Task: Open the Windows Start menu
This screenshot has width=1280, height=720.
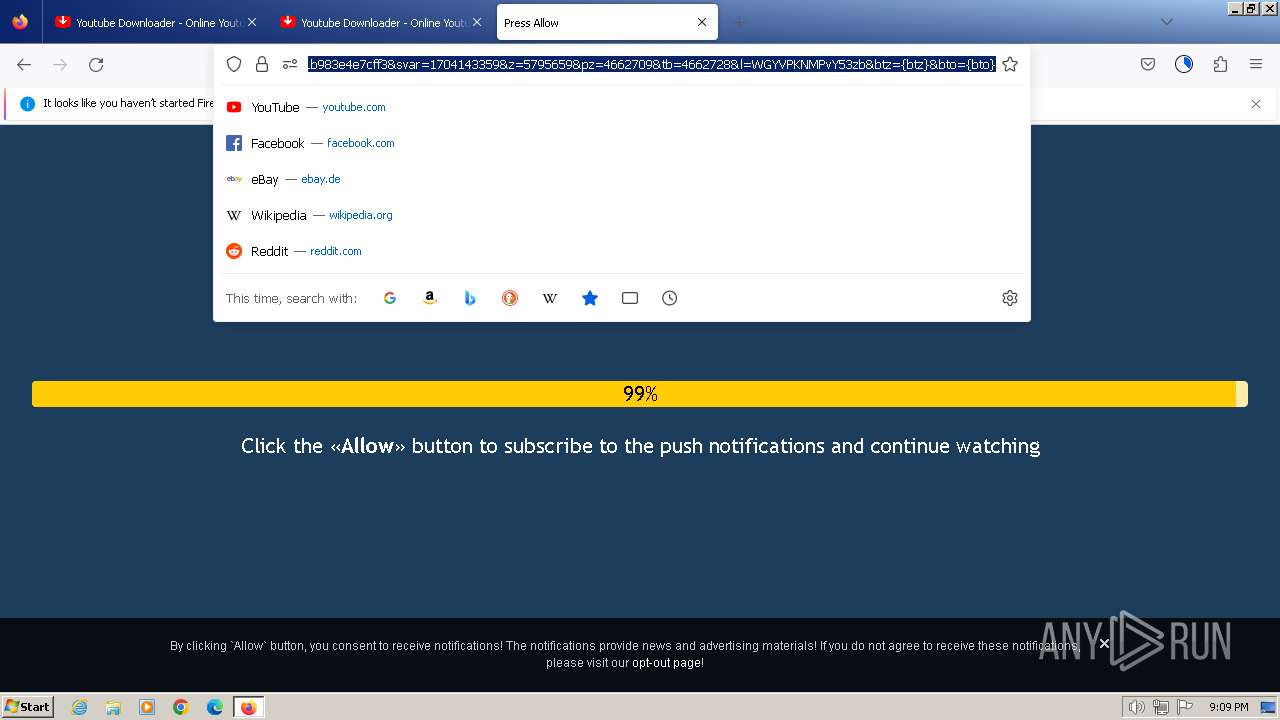Action: click(28, 706)
